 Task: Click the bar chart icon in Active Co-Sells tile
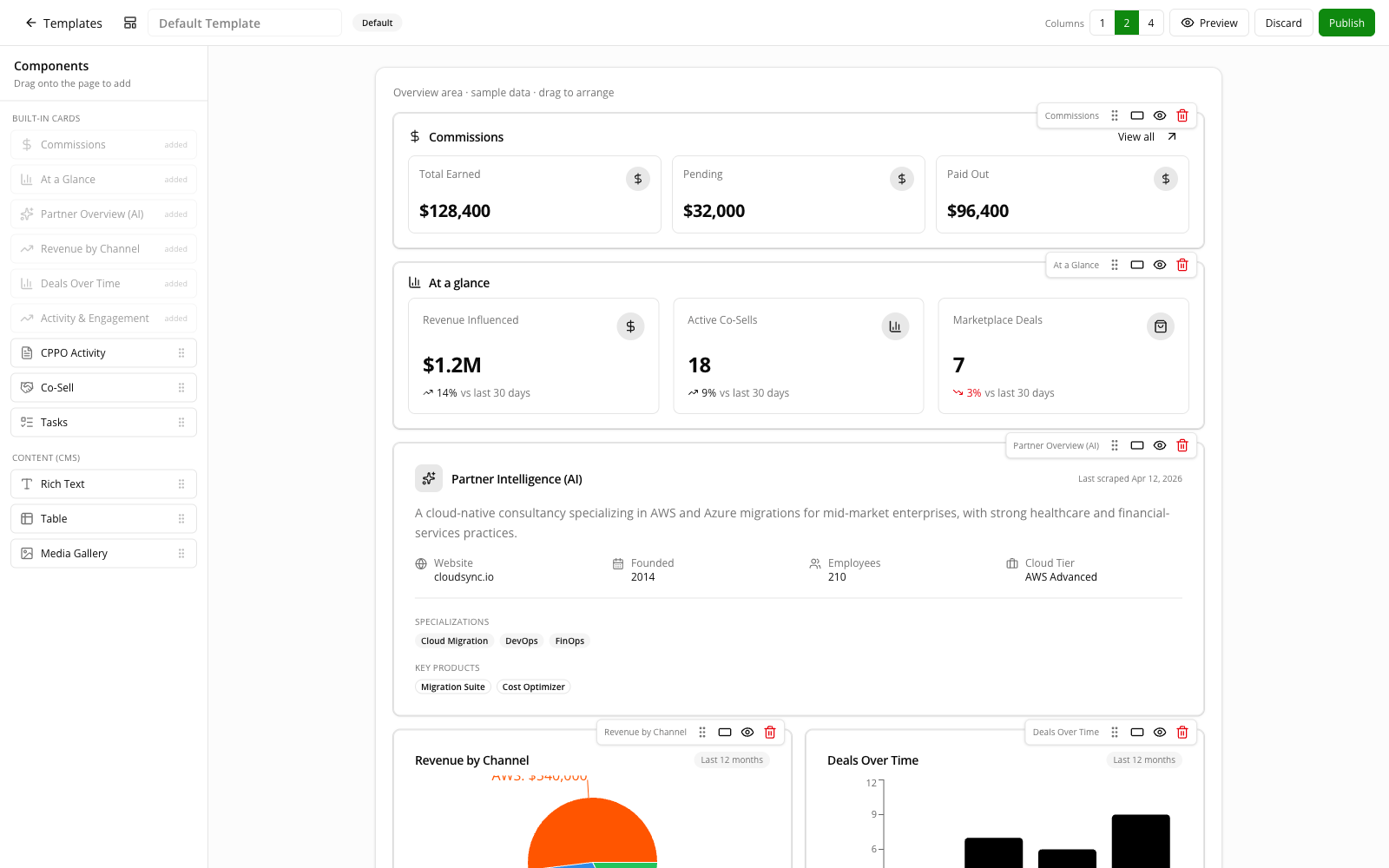pos(896,326)
